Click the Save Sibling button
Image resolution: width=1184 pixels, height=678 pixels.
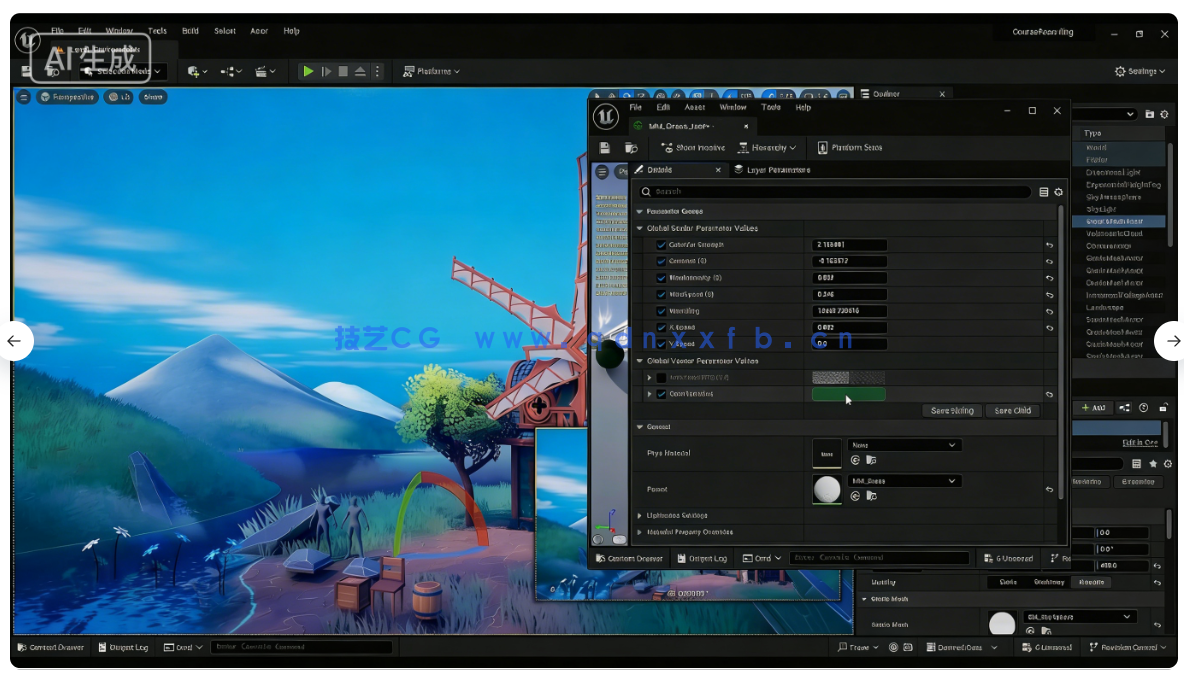pyautogui.click(x=951, y=410)
